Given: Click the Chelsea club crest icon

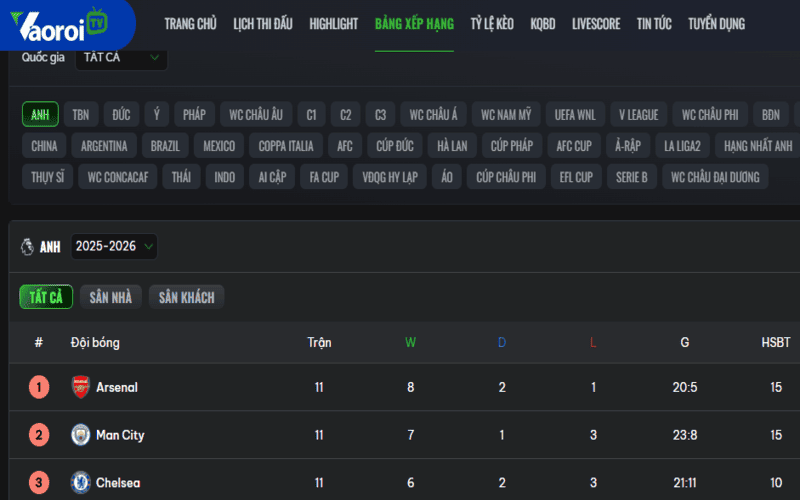Looking at the screenshot, I should 80,483.
